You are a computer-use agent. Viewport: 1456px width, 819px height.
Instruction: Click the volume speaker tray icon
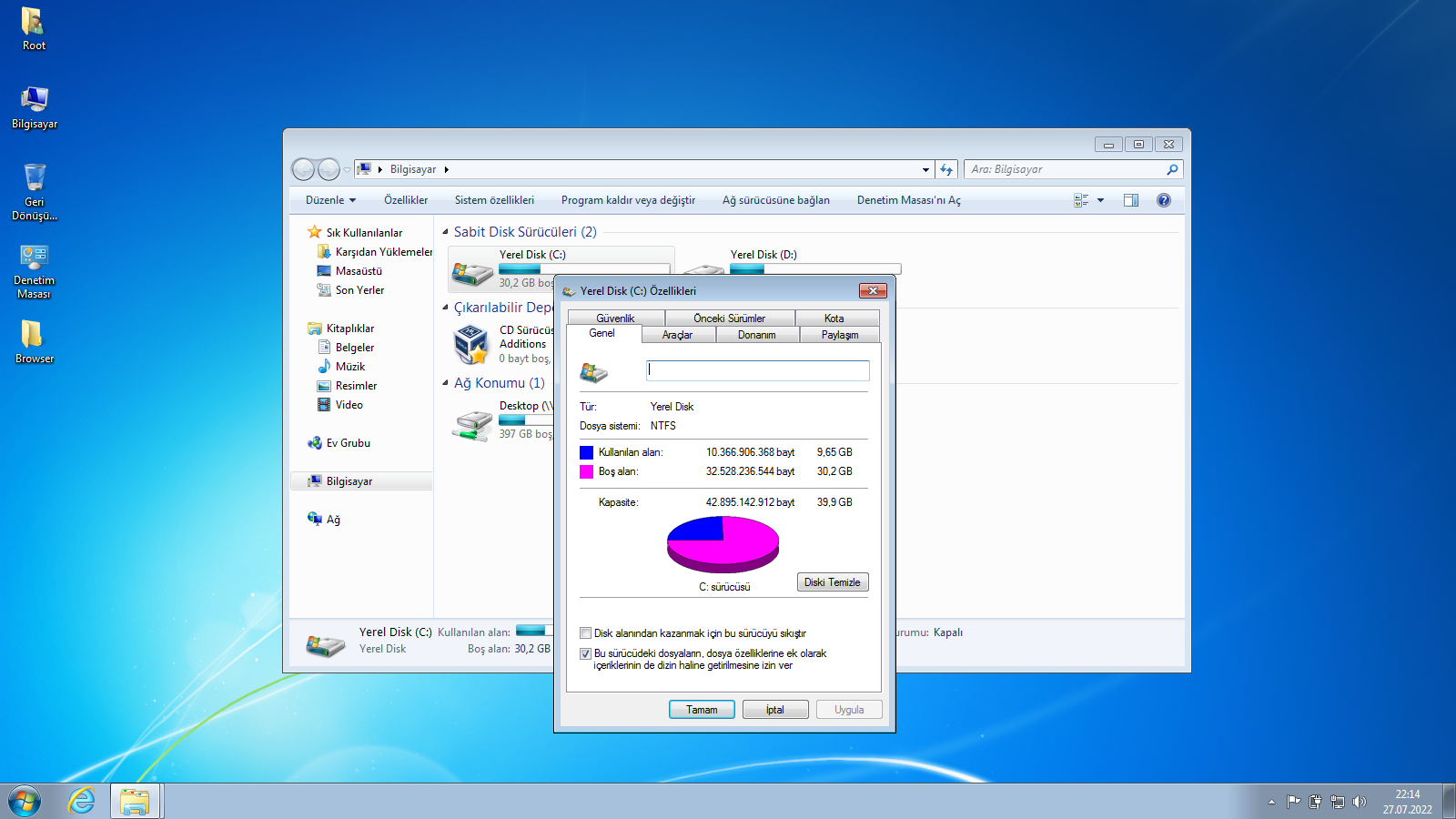tap(1360, 802)
